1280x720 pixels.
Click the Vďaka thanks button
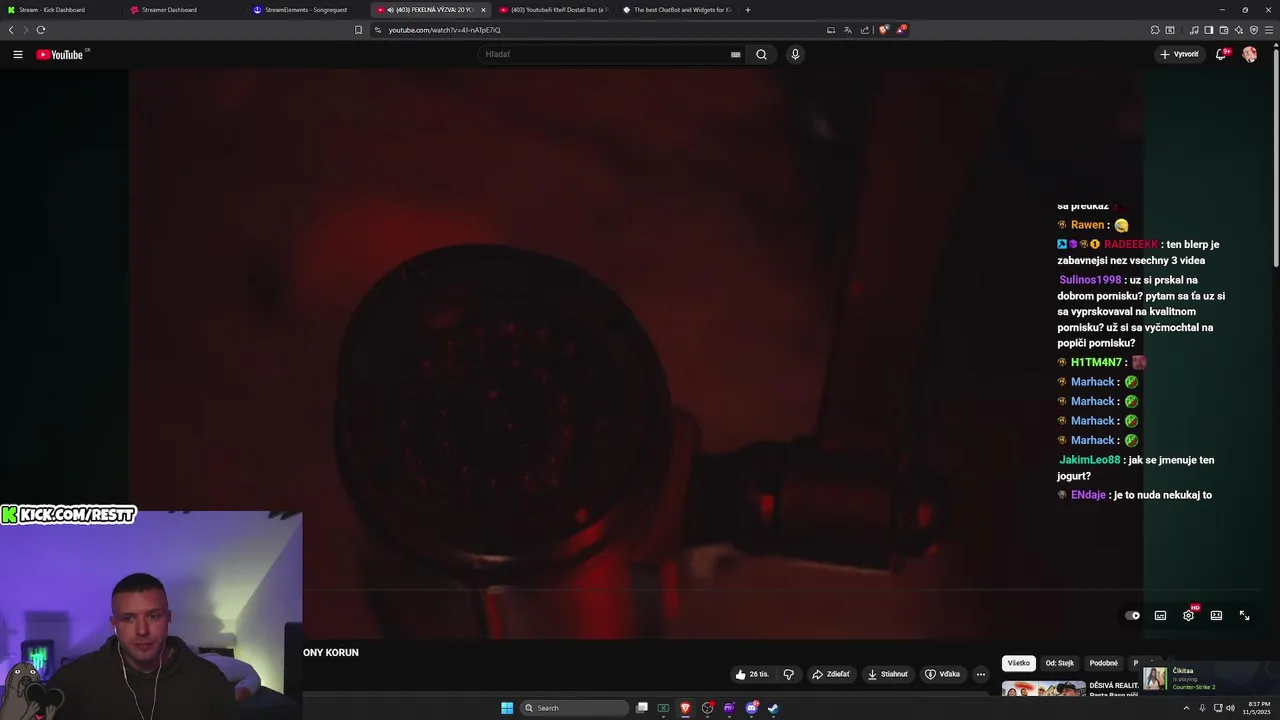click(x=942, y=674)
